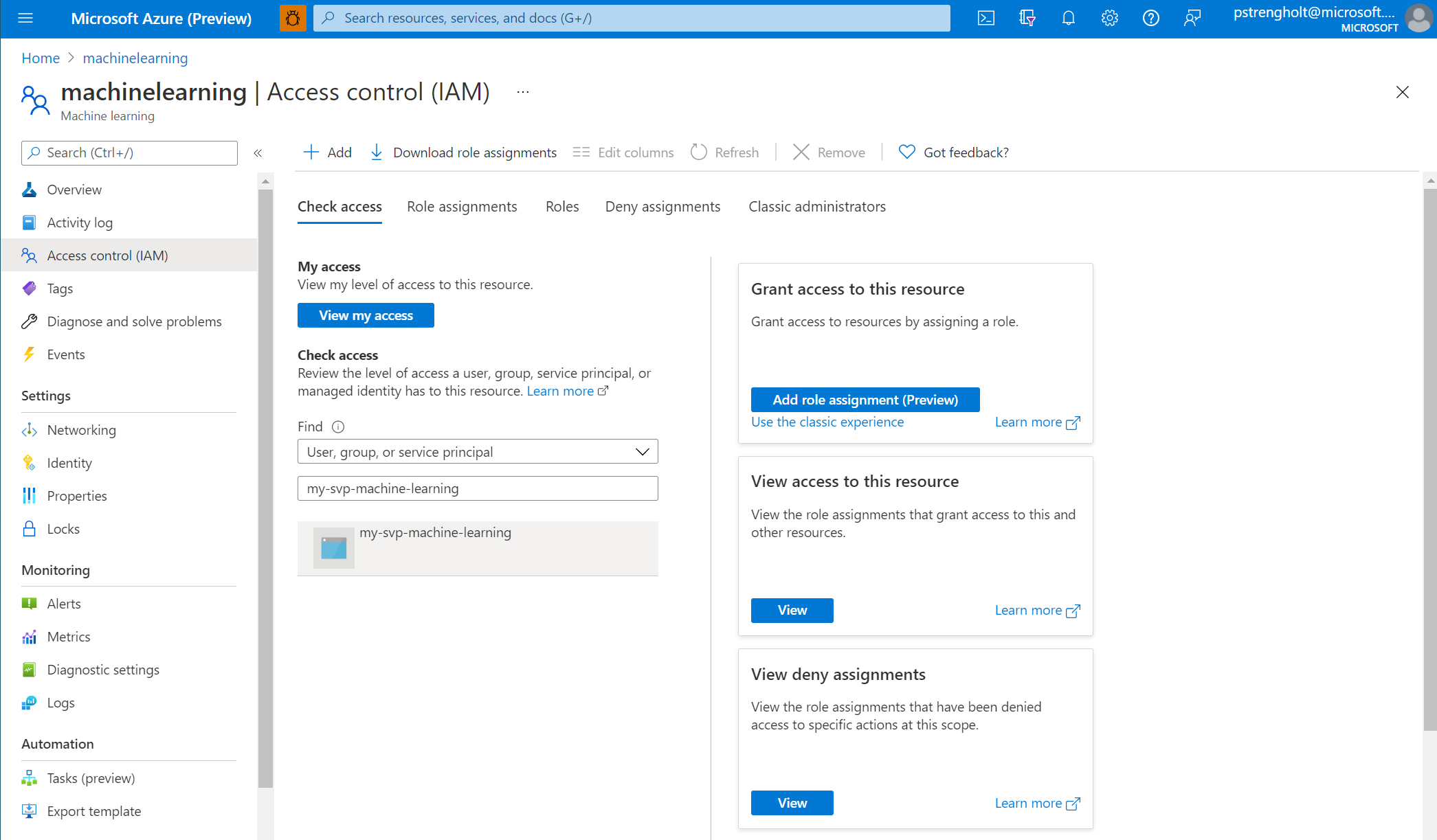Viewport: 1437px width, 840px height.
Task: Click Add role assignment (Preview) button
Action: pos(865,400)
